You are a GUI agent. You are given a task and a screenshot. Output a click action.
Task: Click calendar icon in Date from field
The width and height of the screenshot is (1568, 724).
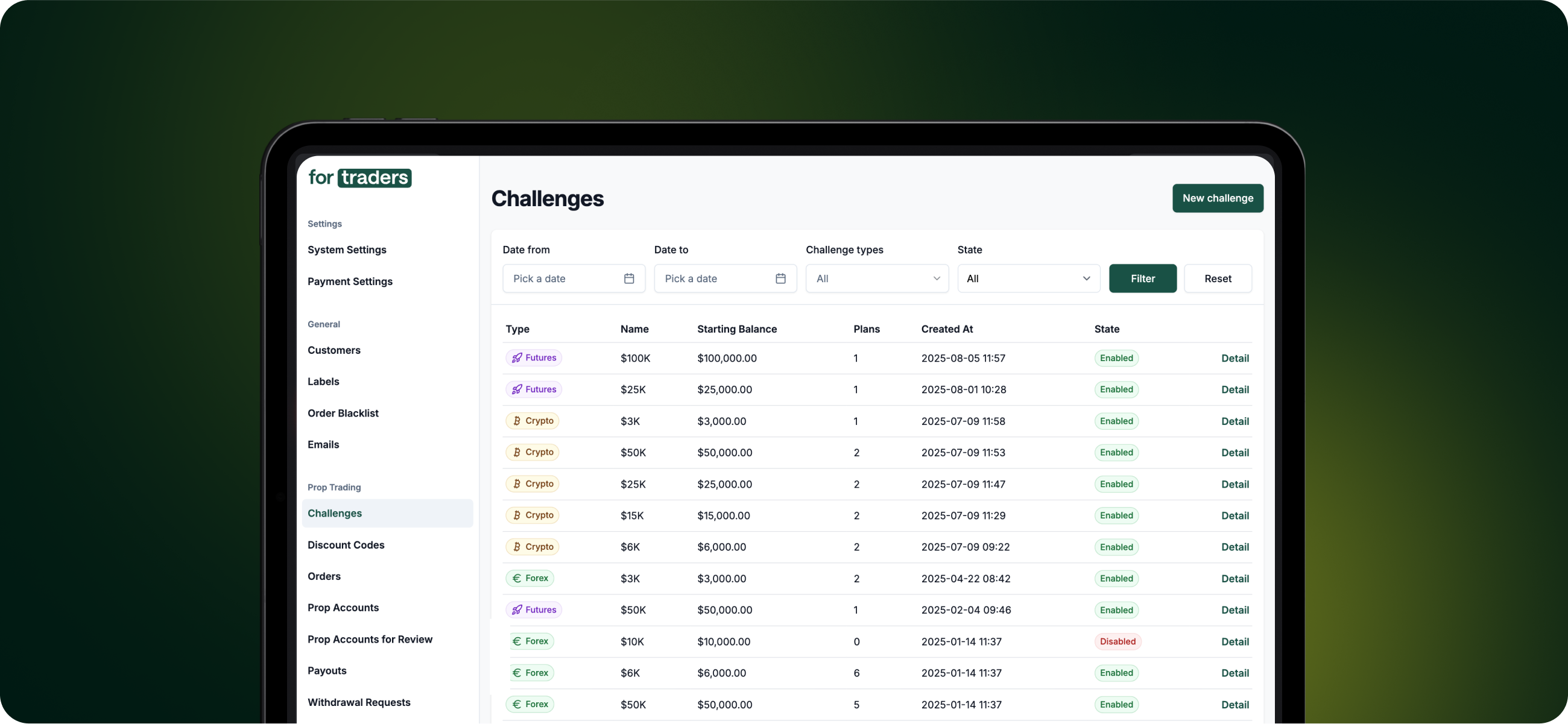pyautogui.click(x=629, y=278)
